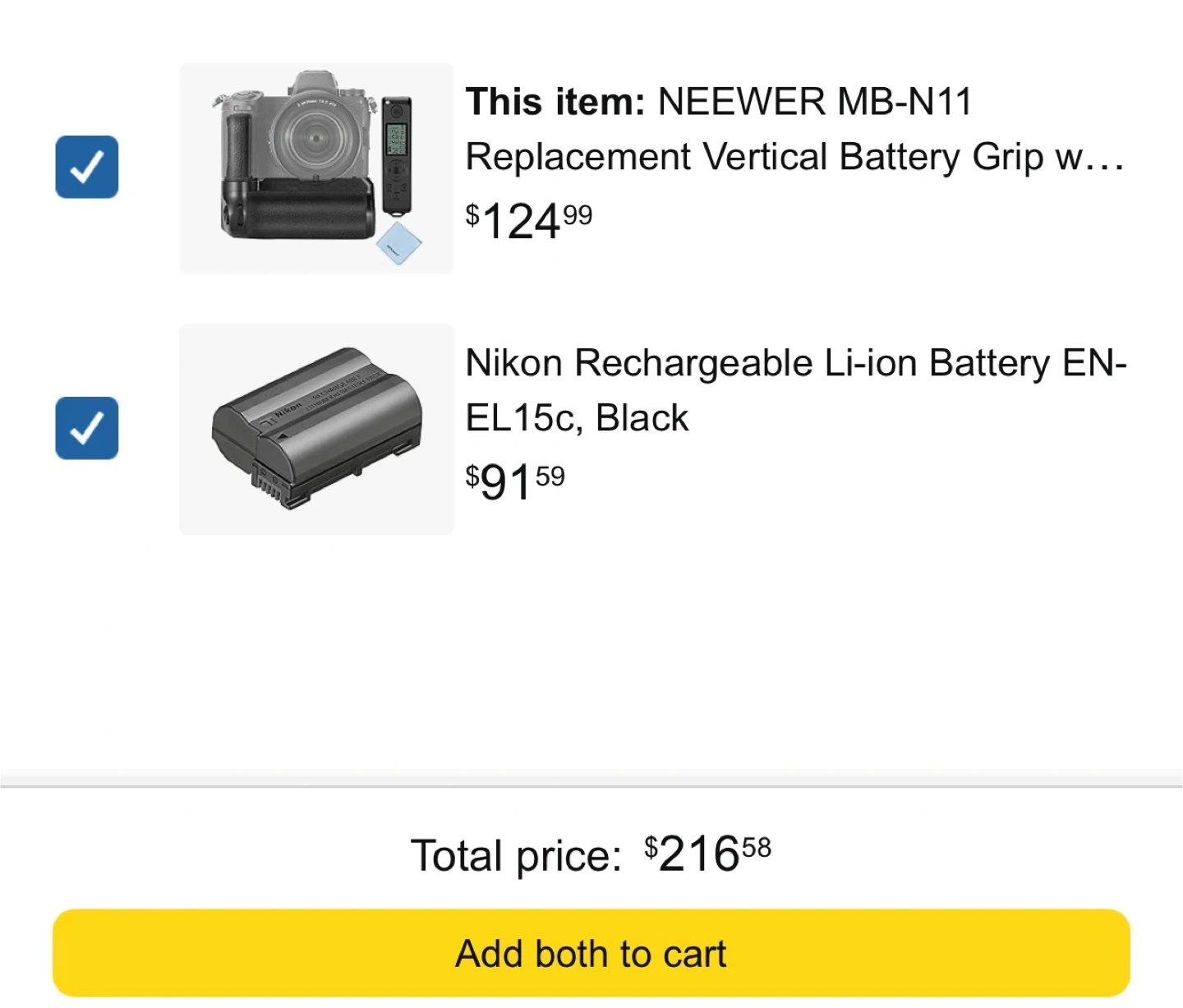Click the blue cleaning cloth in image

point(398,243)
